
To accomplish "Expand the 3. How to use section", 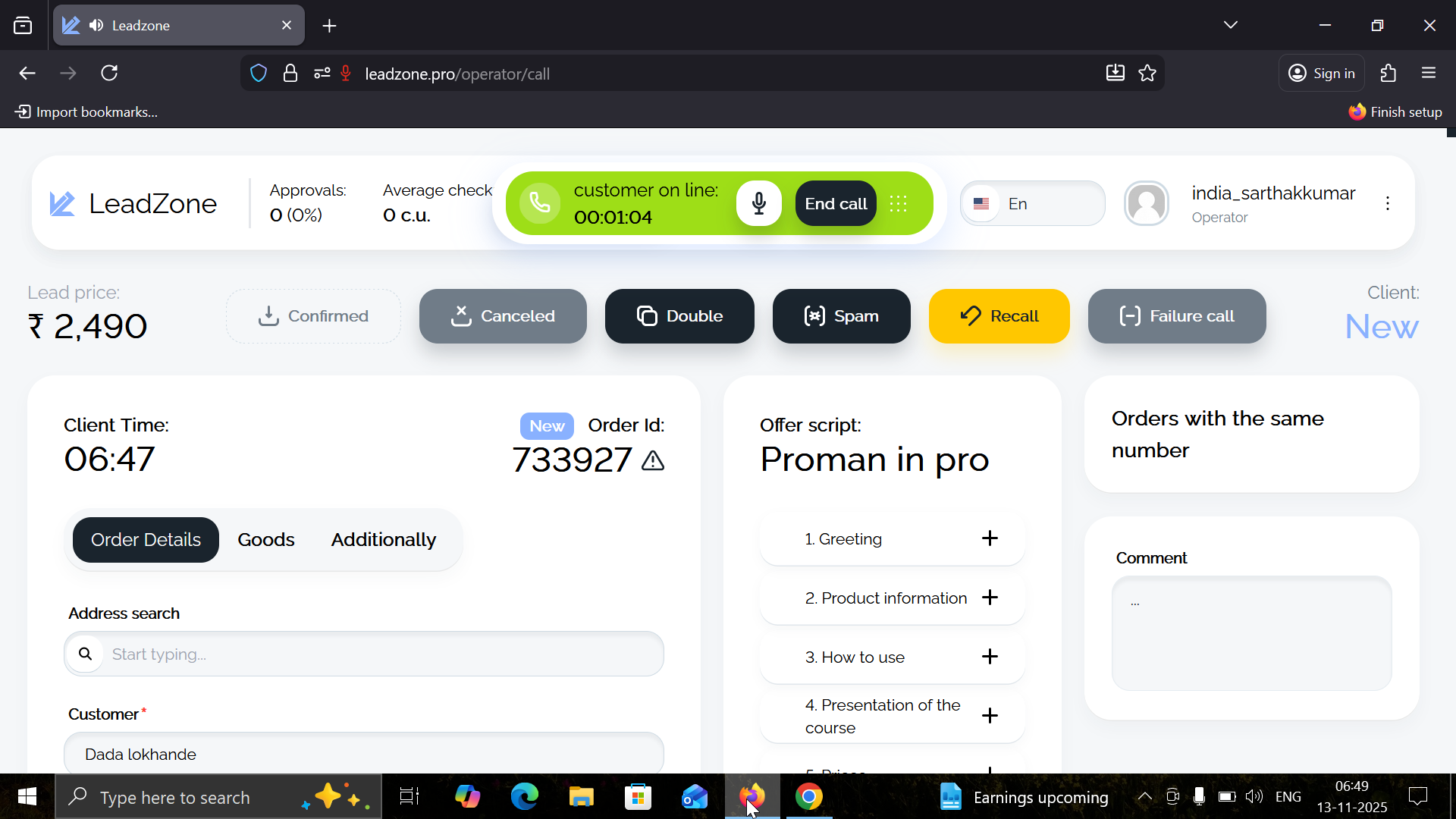I will pos(990,657).
